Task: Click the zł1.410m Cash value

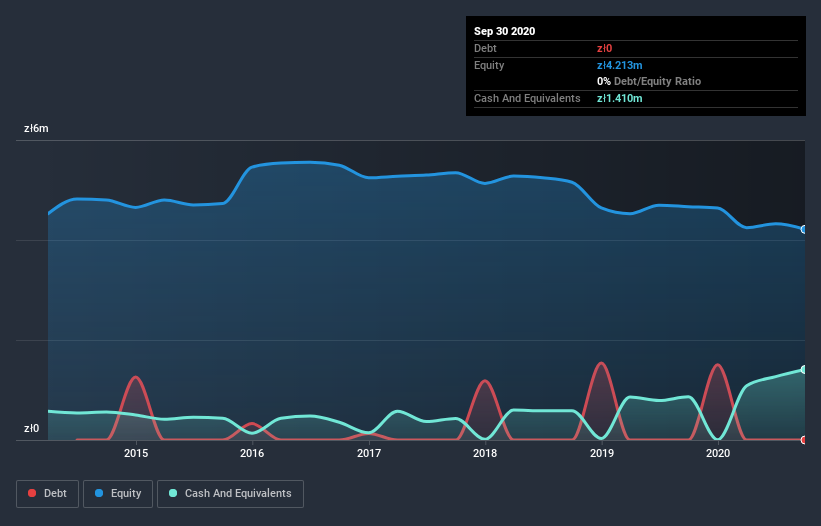Action: pos(619,98)
